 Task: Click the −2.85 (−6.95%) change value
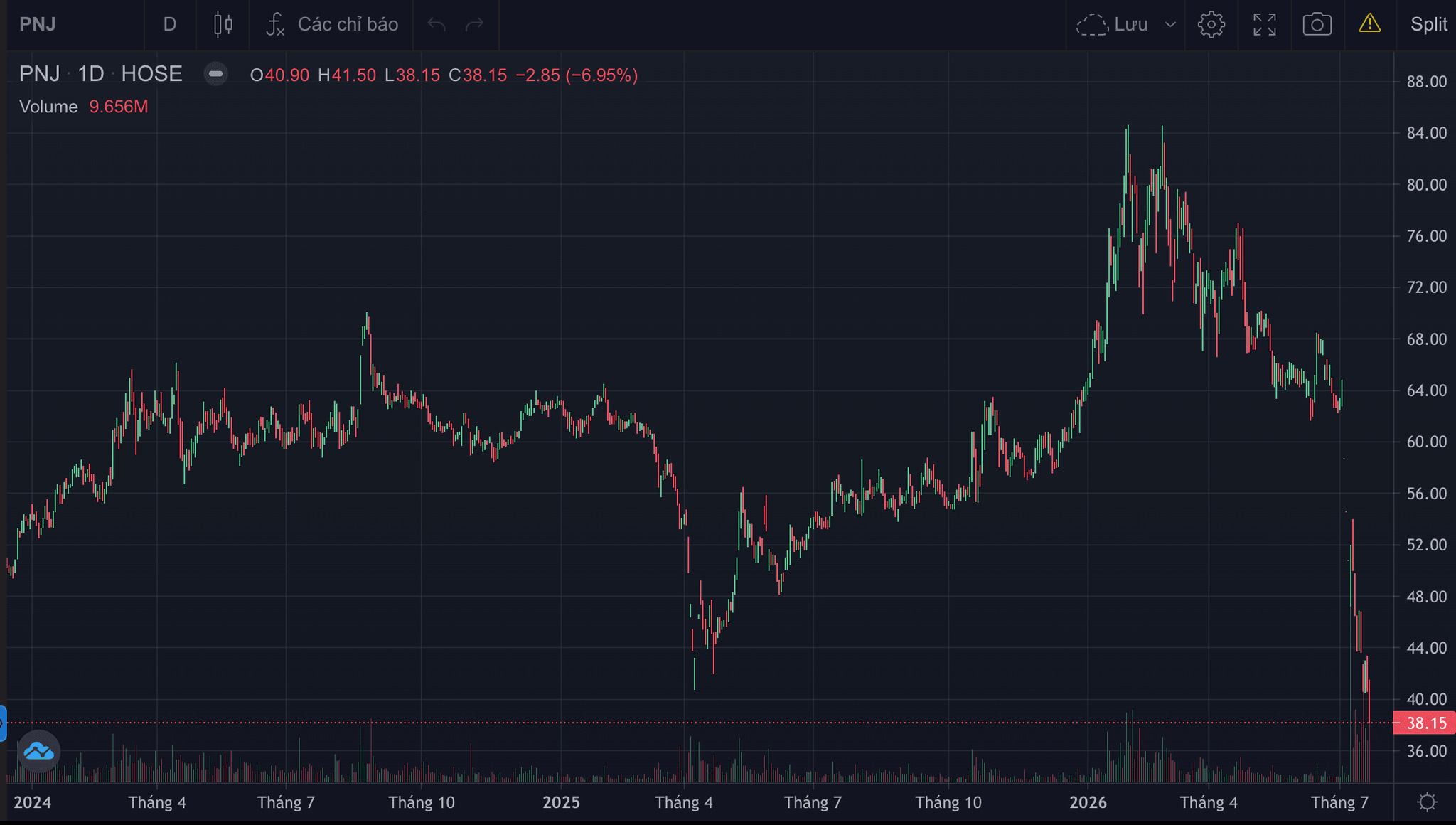point(577,75)
